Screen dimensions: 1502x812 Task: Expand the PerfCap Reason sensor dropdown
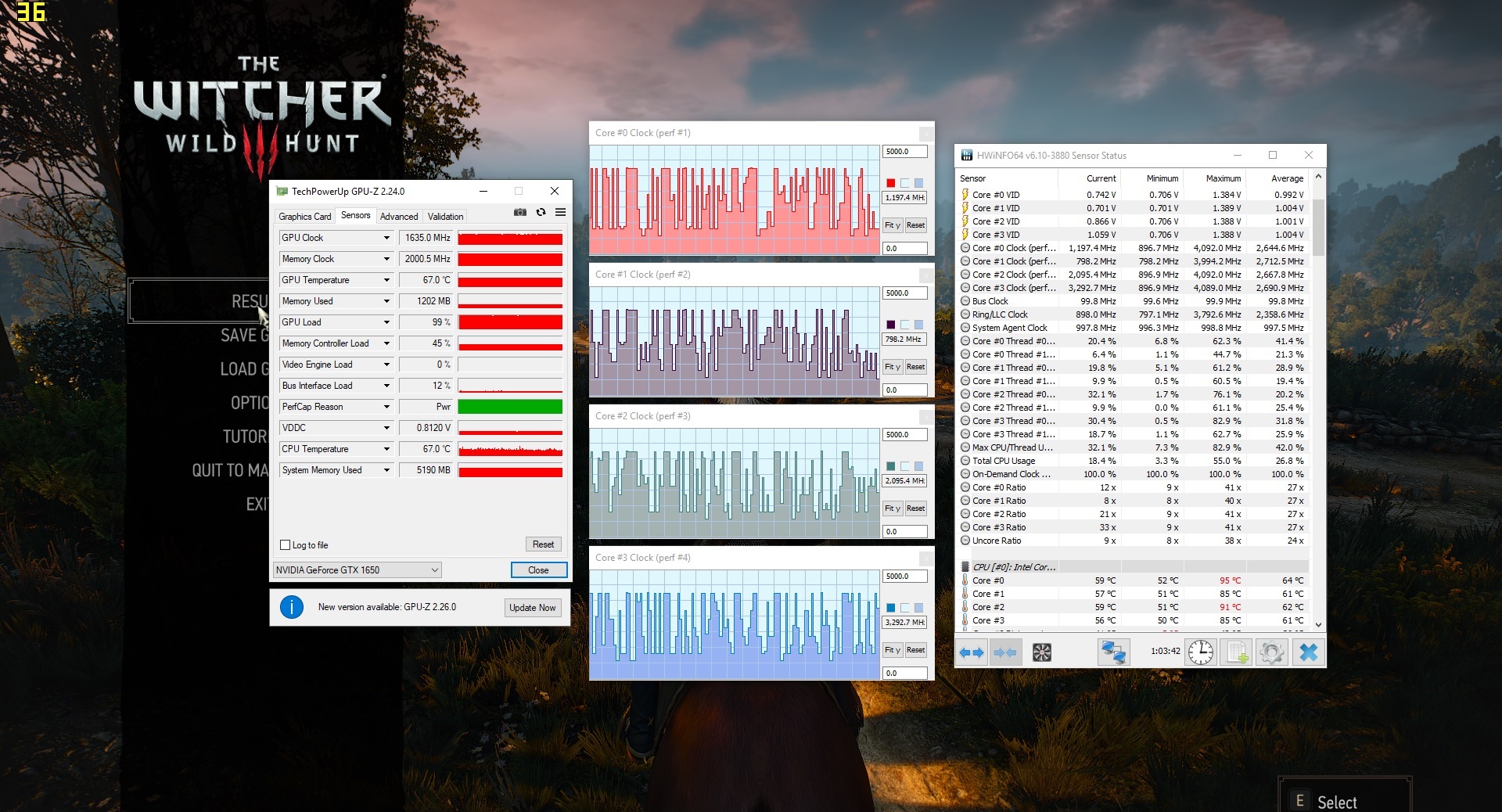click(386, 407)
